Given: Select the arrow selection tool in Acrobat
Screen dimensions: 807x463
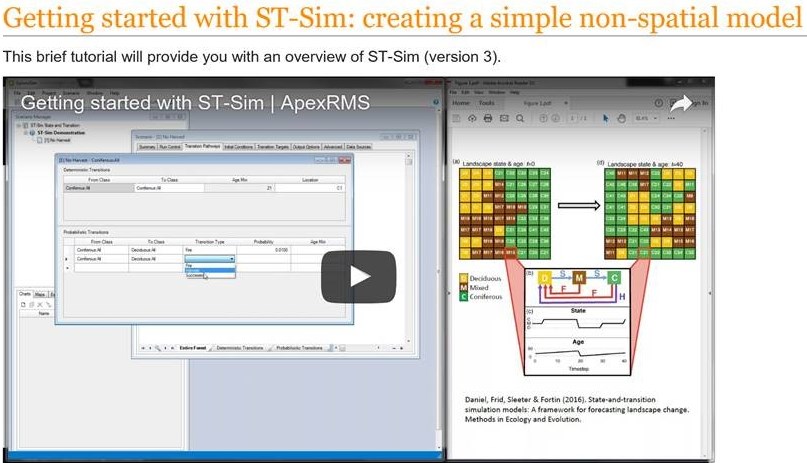Looking at the screenshot, I should [606, 118].
